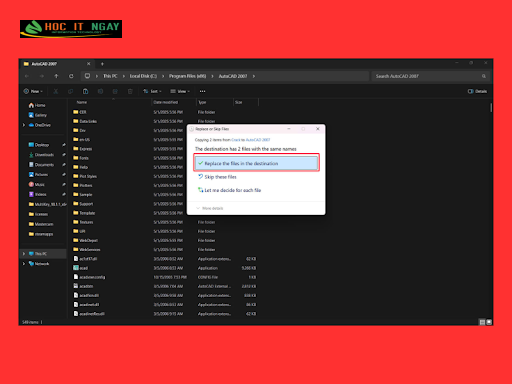Viewport: 512px width, 384px height.
Task: Expand More details in the dialog
Action: [210, 208]
